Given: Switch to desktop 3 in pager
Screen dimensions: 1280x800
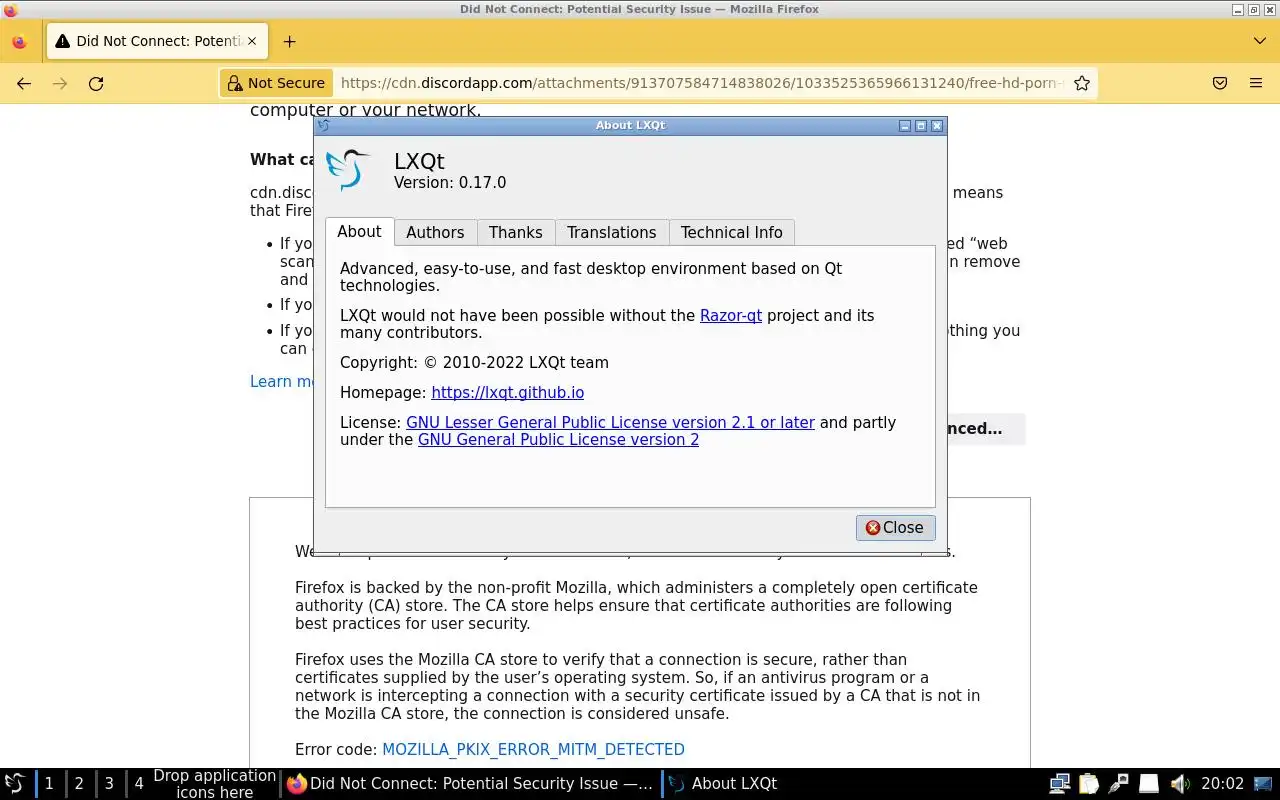Looking at the screenshot, I should pyautogui.click(x=109, y=784).
